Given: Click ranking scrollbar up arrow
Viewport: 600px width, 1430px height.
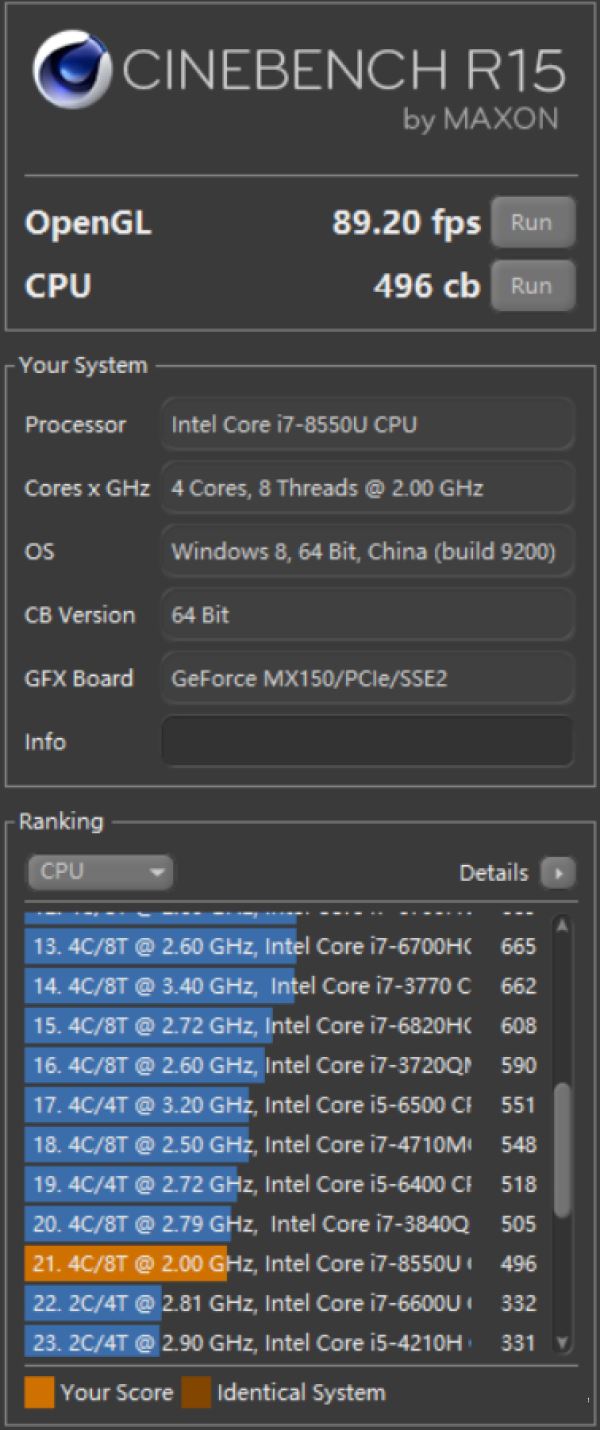Looking at the screenshot, I should click(562, 926).
